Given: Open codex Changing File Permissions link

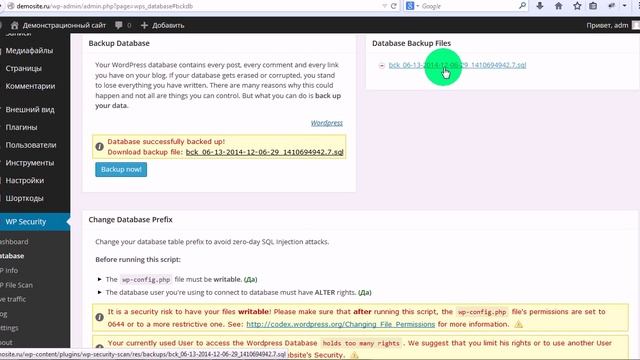Looking at the screenshot, I should [341, 324].
